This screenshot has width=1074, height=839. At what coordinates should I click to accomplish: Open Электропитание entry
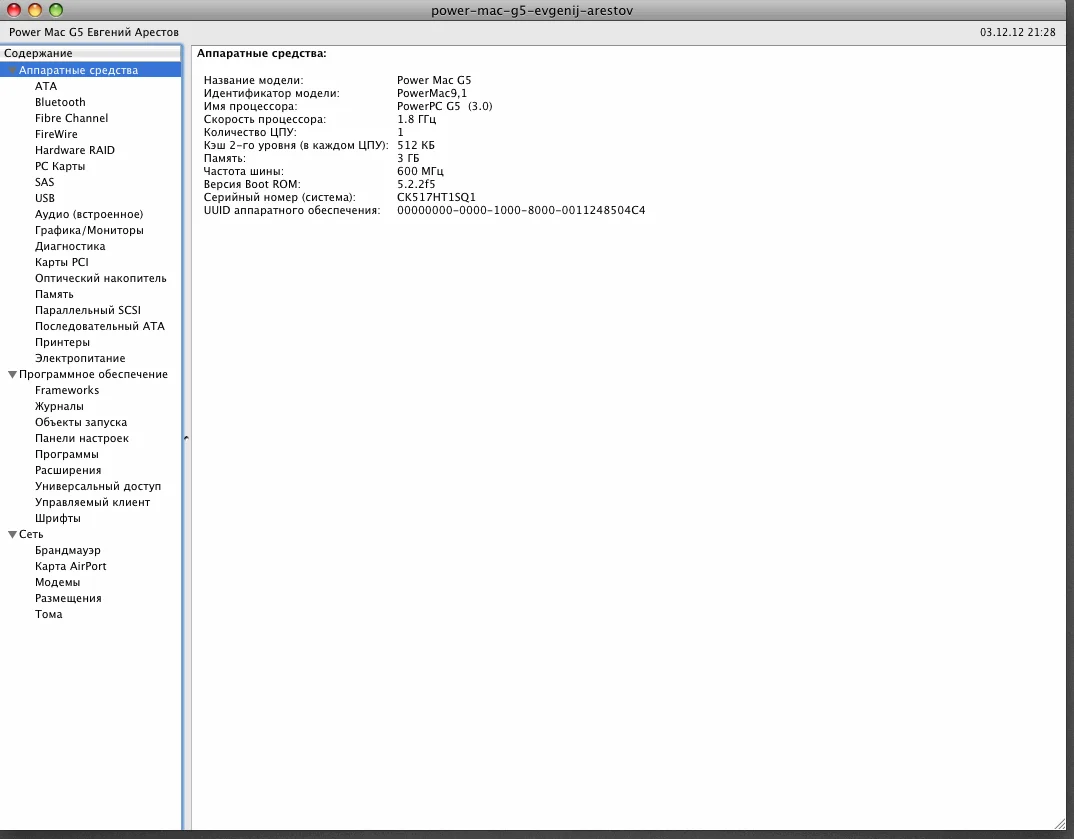point(80,358)
